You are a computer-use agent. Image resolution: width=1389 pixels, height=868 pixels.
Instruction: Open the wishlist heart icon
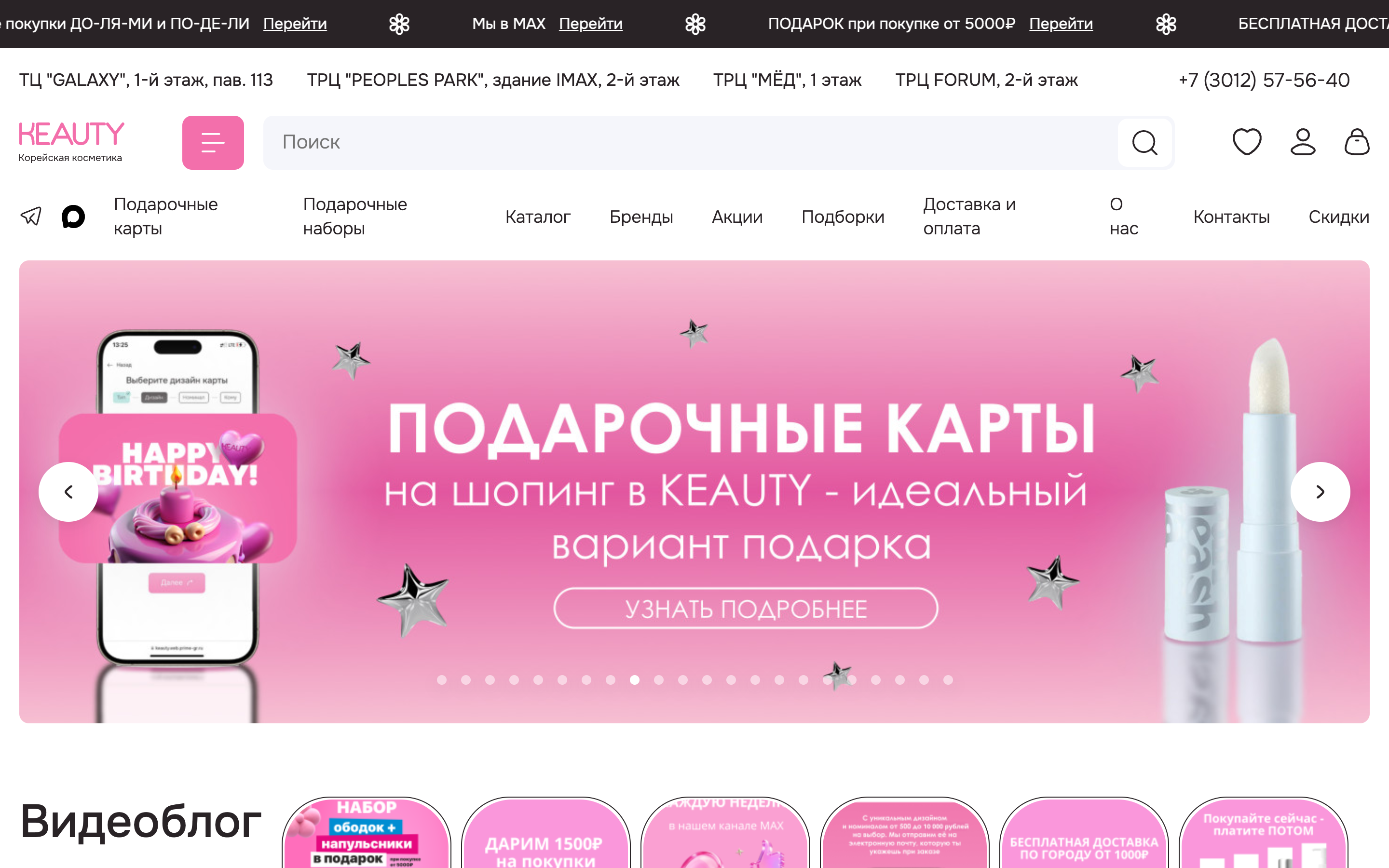pyautogui.click(x=1247, y=142)
